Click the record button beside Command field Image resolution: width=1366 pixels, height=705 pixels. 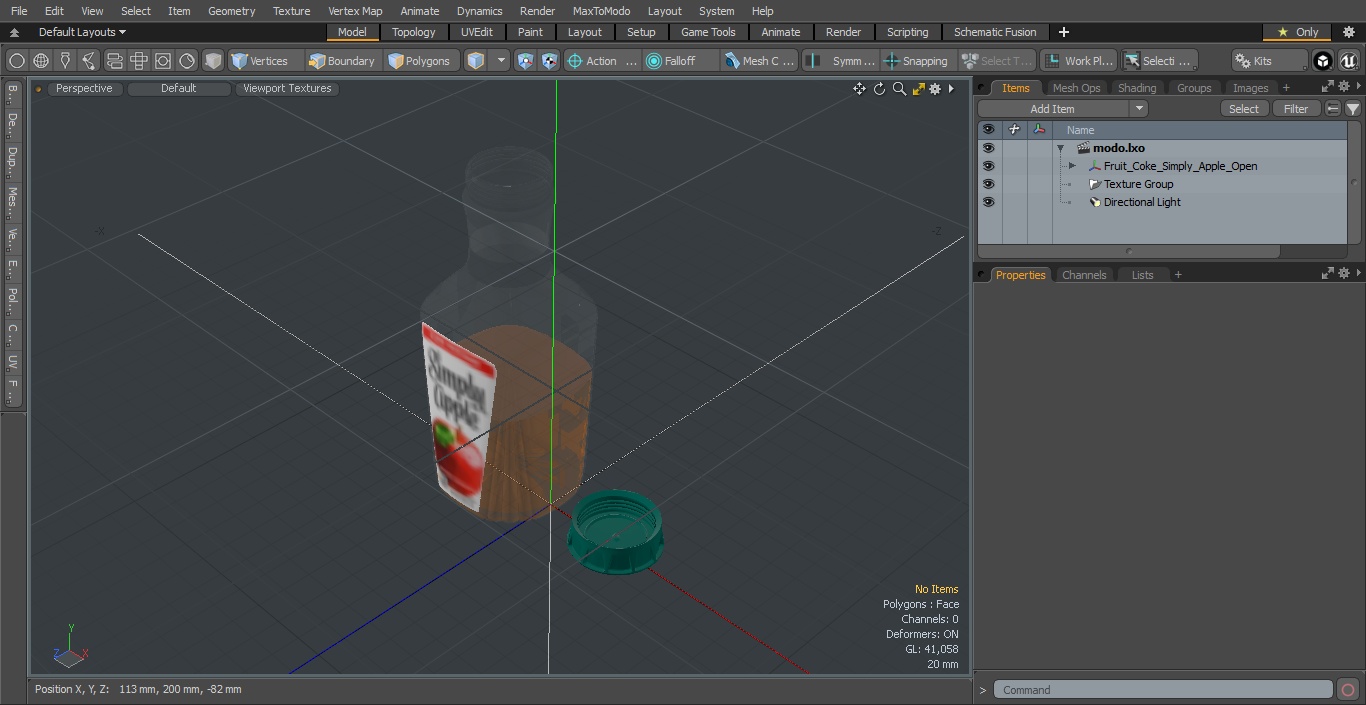point(1347,690)
